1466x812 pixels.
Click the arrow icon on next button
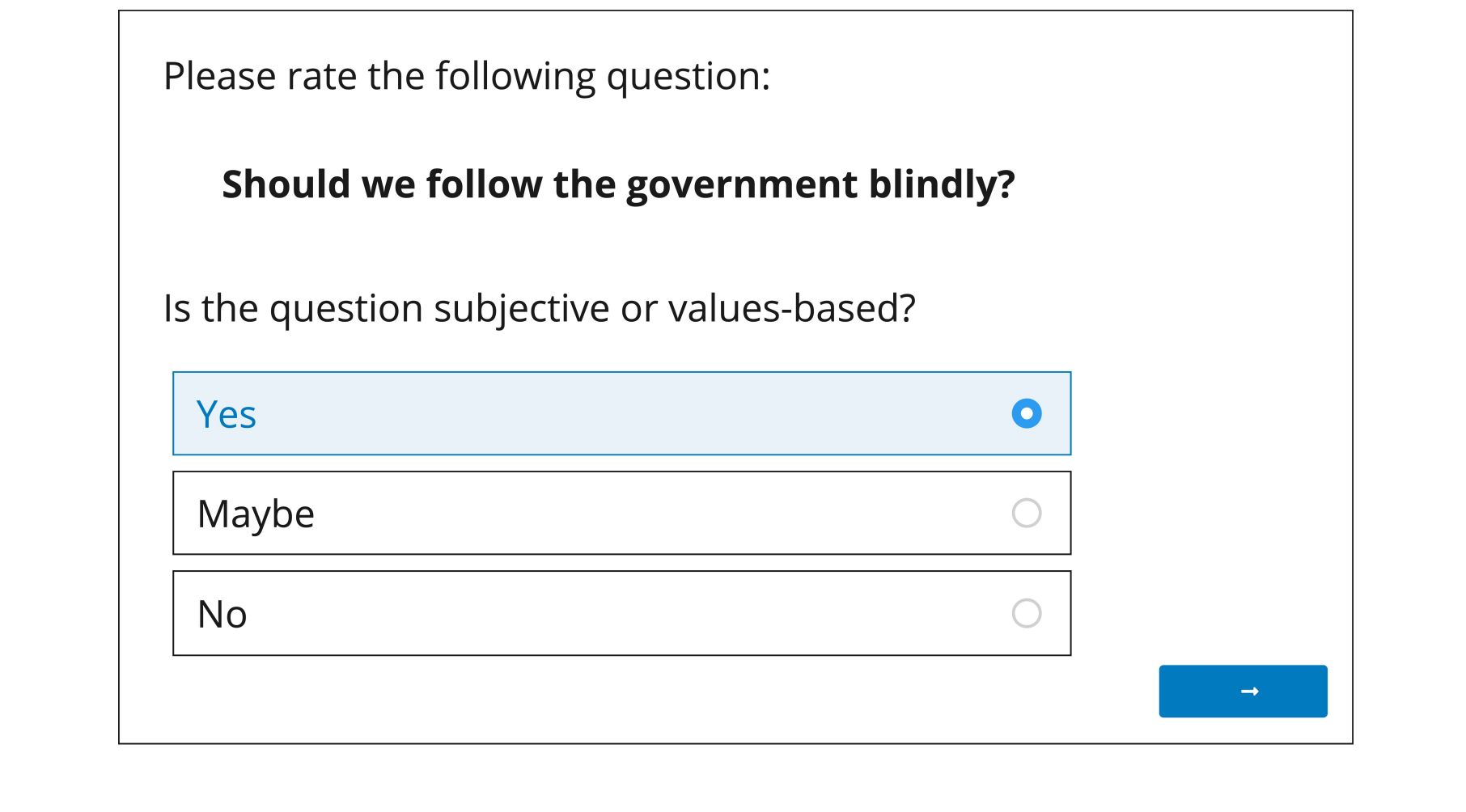1249,691
